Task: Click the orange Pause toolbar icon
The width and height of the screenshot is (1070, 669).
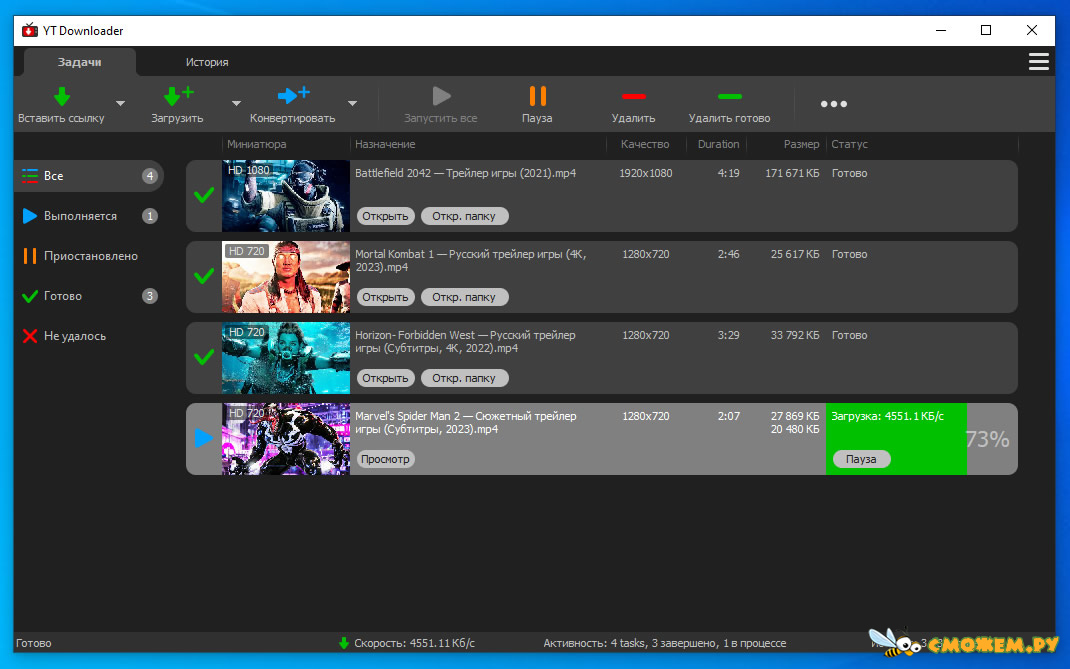Action: click(x=538, y=96)
